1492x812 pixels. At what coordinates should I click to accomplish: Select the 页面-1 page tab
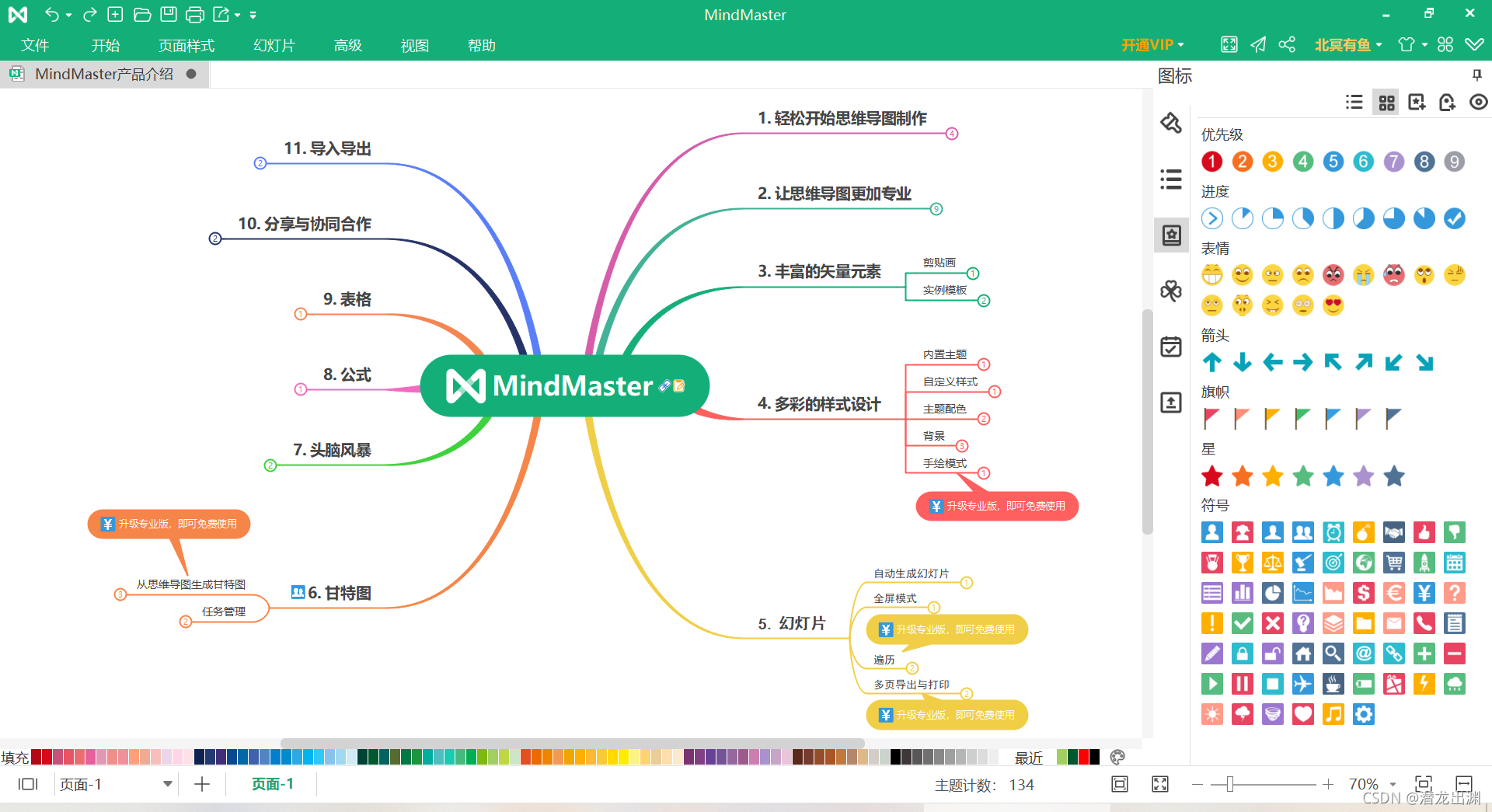coord(272,784)
